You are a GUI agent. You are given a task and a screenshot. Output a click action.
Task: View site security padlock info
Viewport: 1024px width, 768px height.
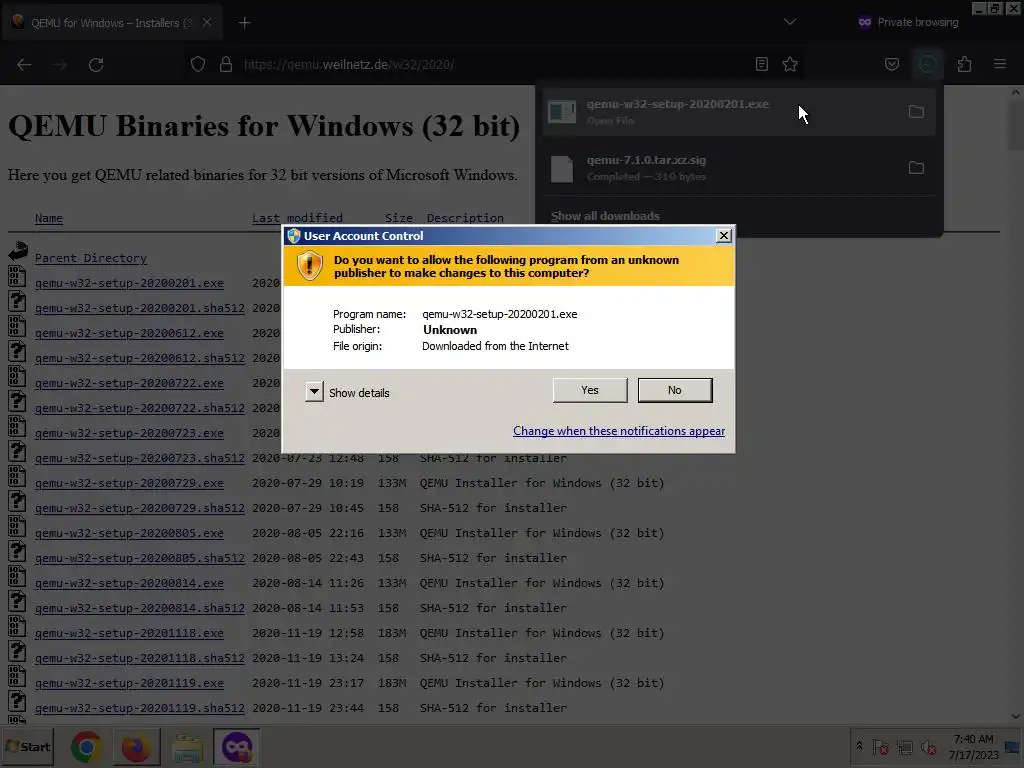pos(226,64)
